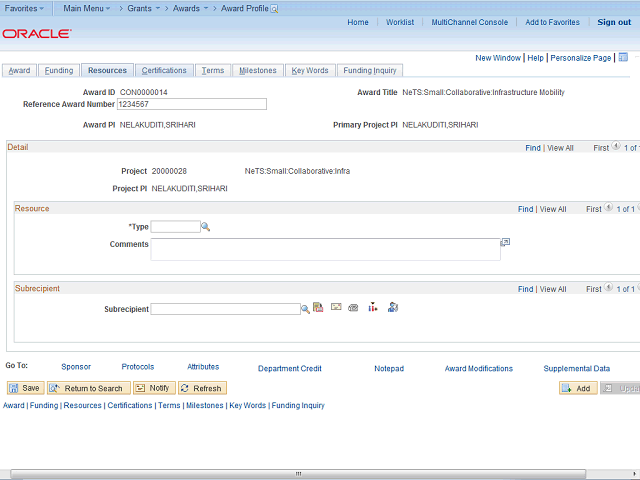The height and width of the screenshot is (480, 640).
Task: Click the envelope icon in Subrecipient row
Action: (x=336, y=308)
